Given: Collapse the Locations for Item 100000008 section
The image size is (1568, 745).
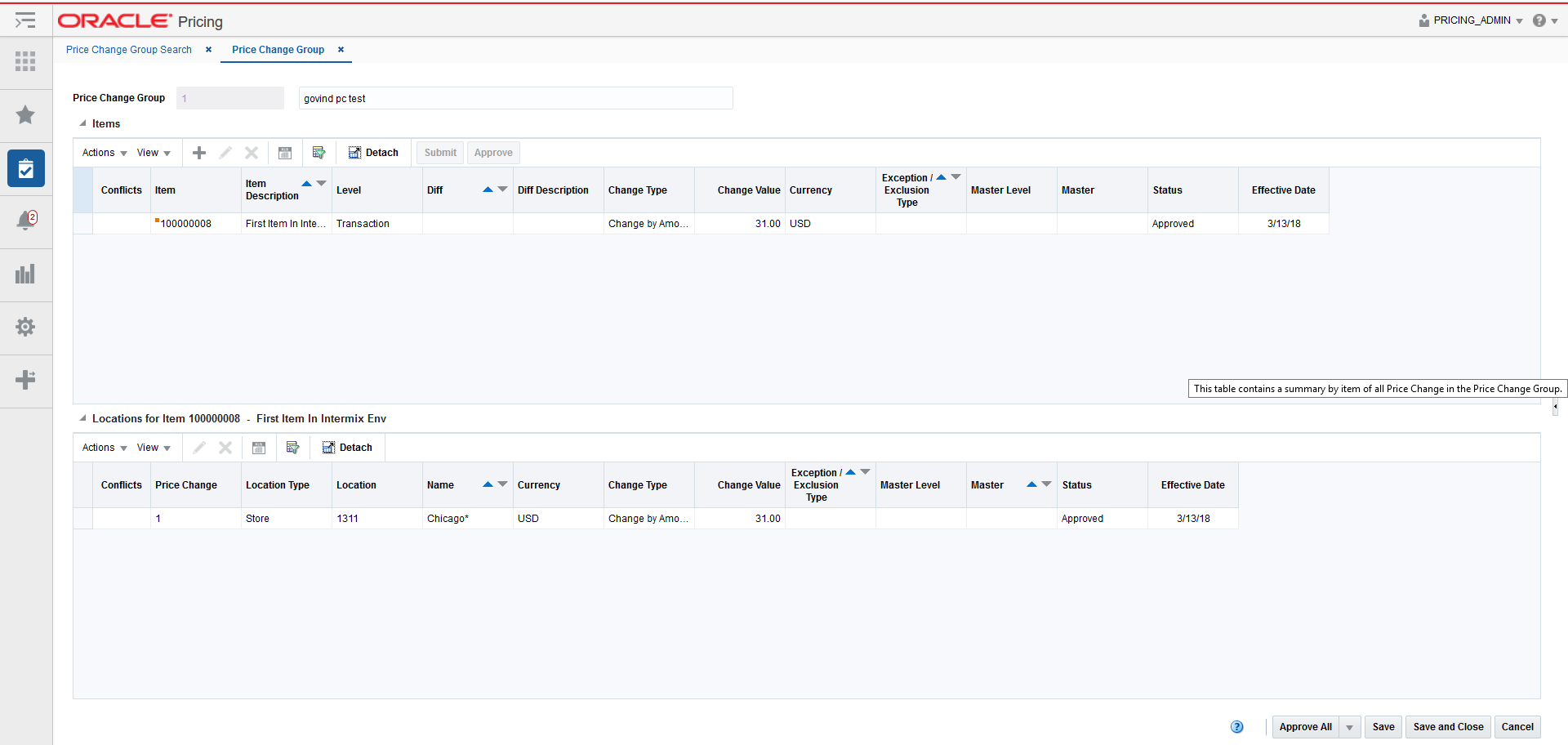Looking at the screenshot, I should pos(82,418).
